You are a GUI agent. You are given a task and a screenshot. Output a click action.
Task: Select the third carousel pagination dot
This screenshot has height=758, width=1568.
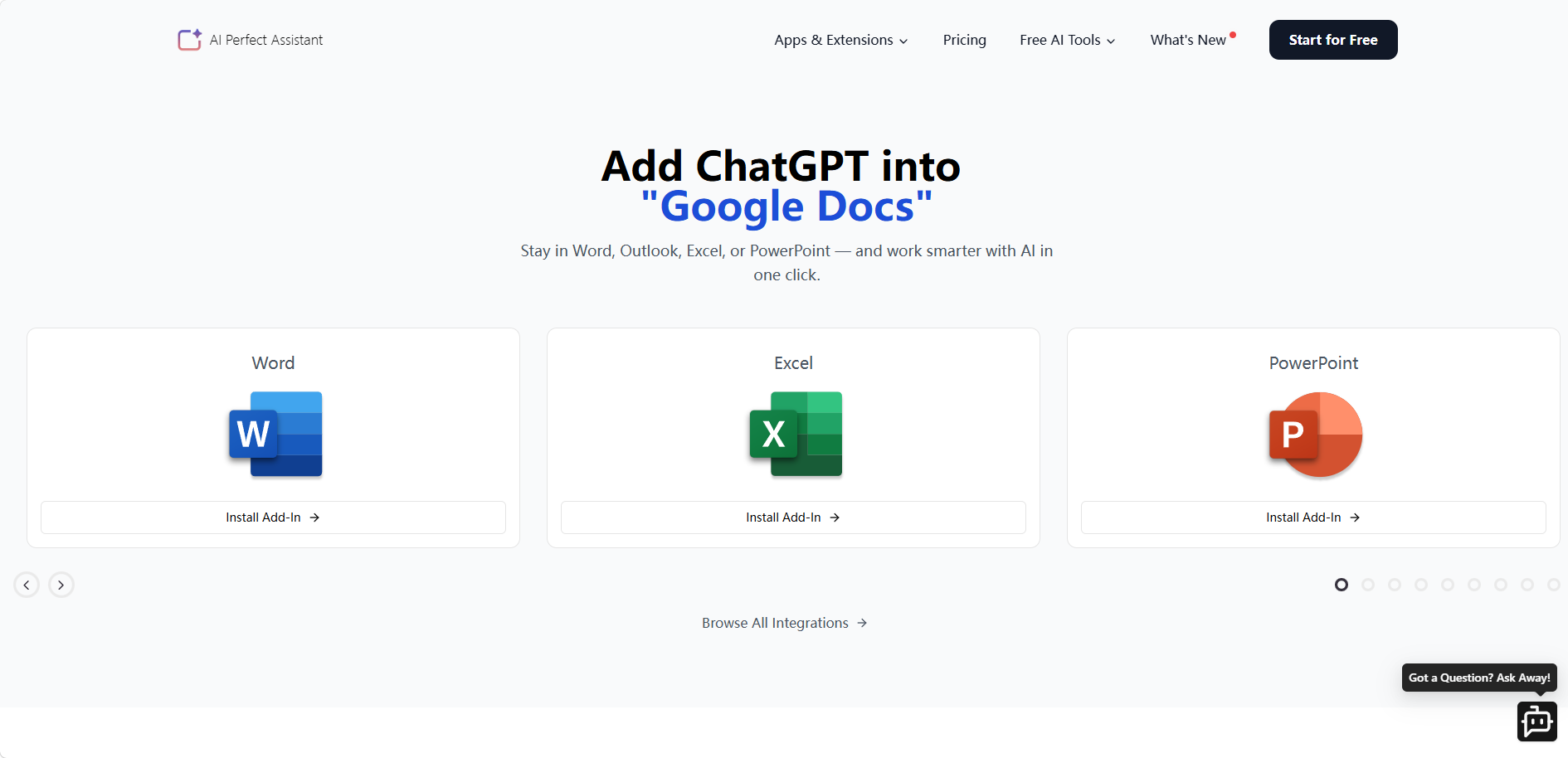pyautogui.click(x=1395, y=585)
